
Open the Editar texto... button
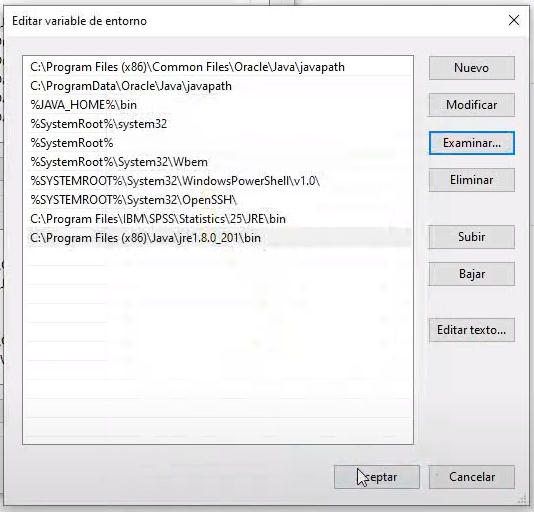point(471,330)
